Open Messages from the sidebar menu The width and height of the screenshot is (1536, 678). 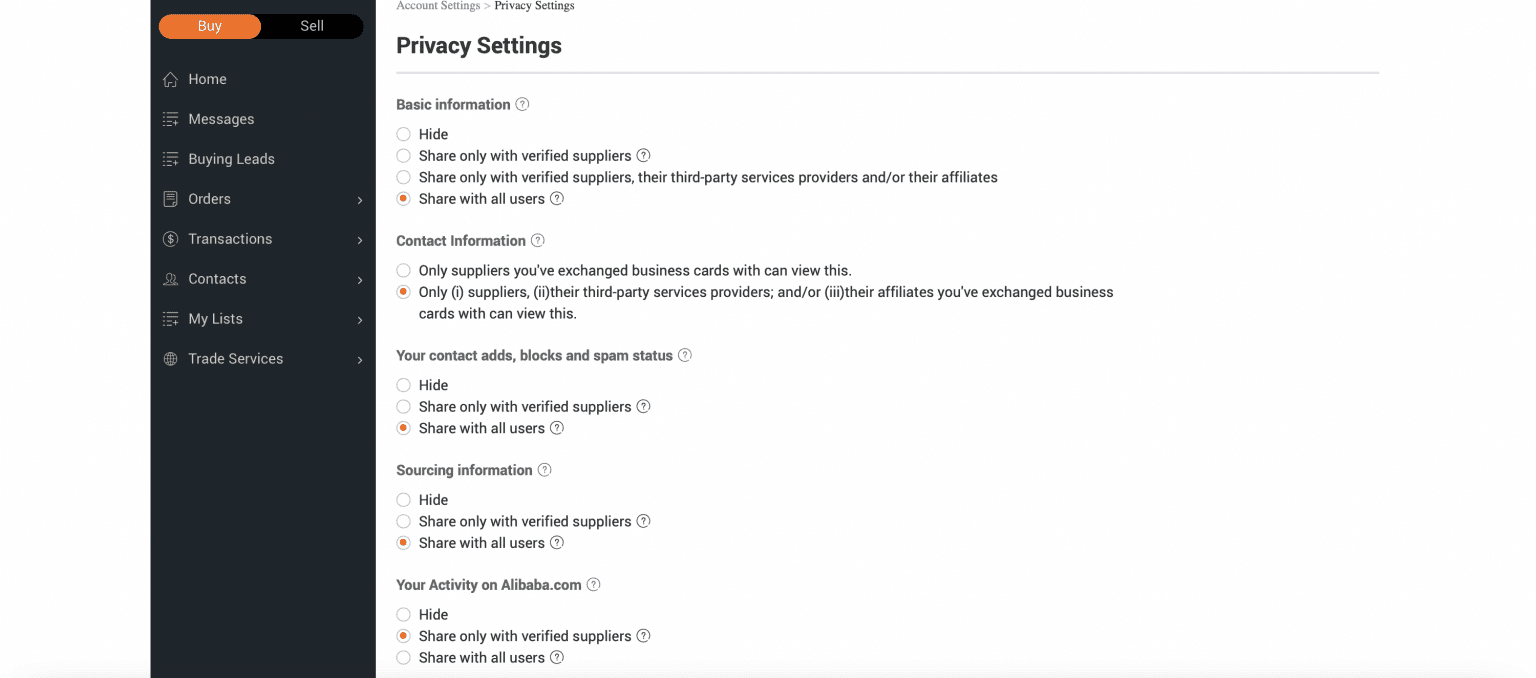point(221,120)
